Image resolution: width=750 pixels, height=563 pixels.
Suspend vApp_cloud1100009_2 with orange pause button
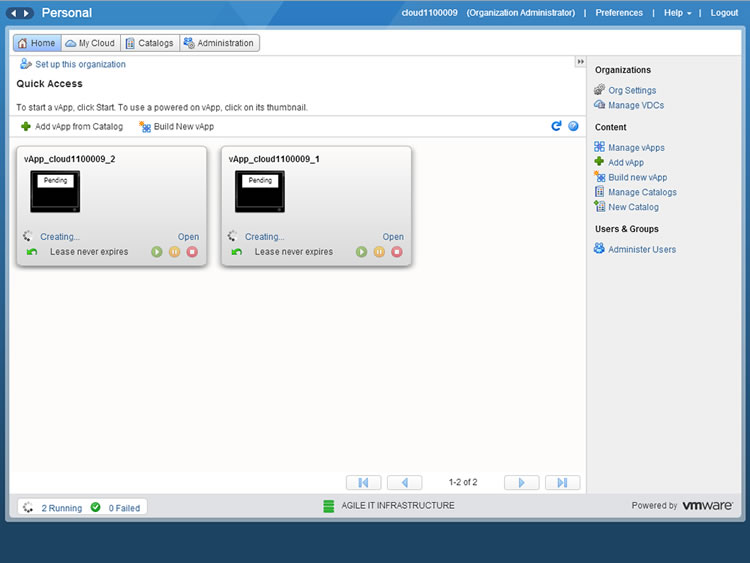click(x=175, y=252)
